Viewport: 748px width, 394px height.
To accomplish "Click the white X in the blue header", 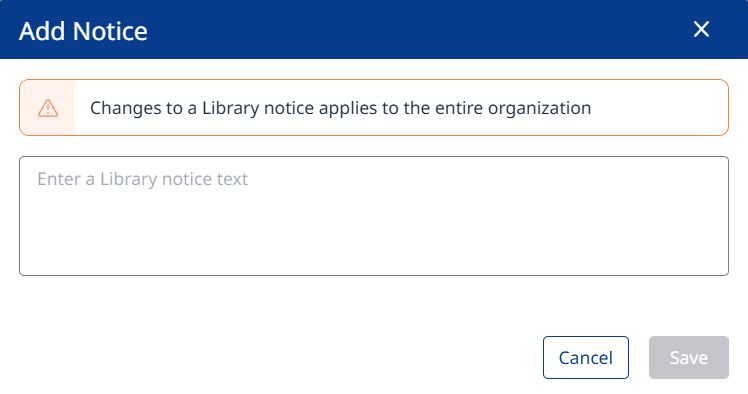I will coord(701,29).
